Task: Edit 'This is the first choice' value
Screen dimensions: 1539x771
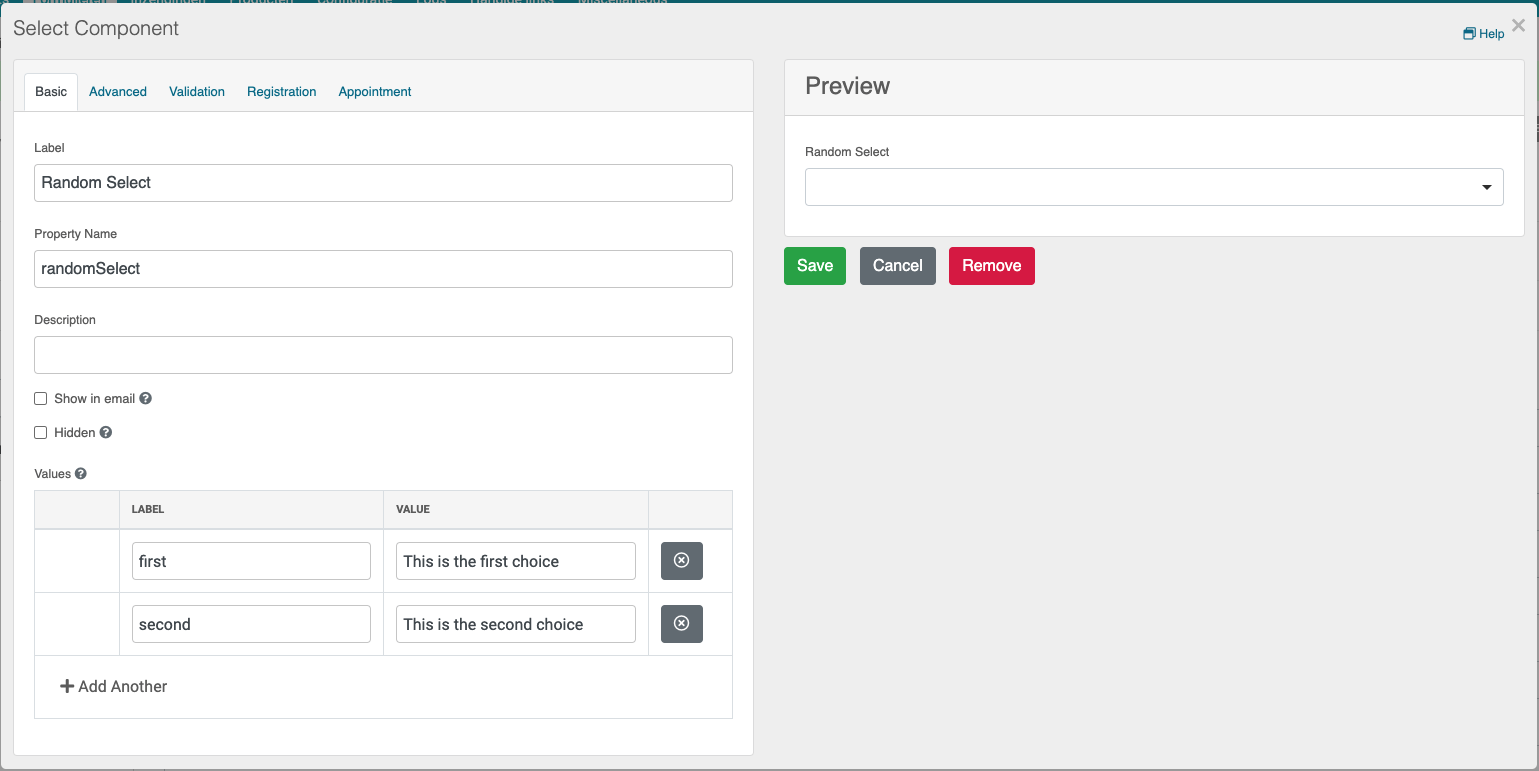Action: tap(516, 561)
